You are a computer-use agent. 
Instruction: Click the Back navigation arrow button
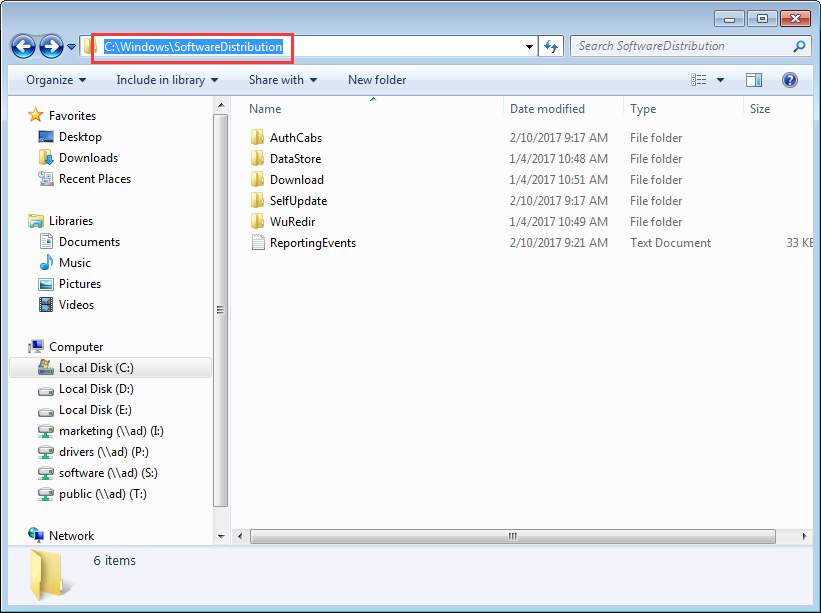(x=24, y=46)
